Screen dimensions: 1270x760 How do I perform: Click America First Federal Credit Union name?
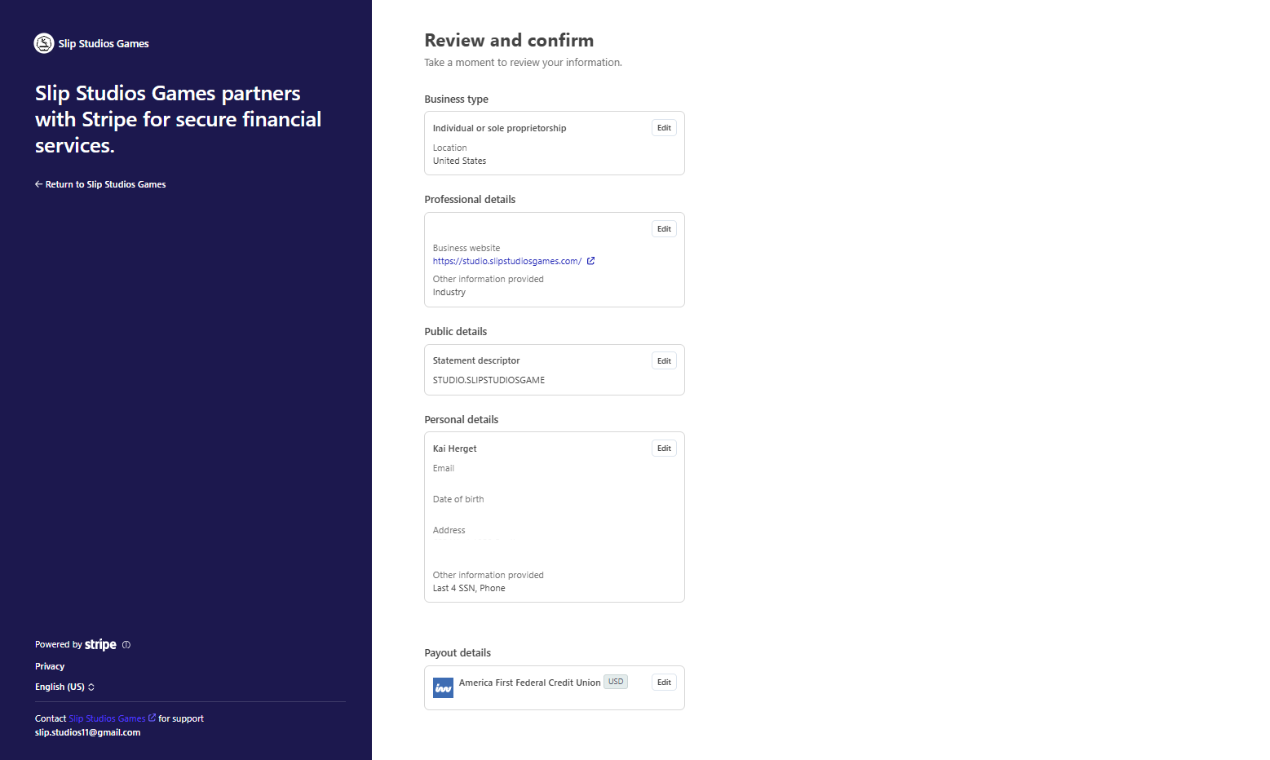pos(530,682)
